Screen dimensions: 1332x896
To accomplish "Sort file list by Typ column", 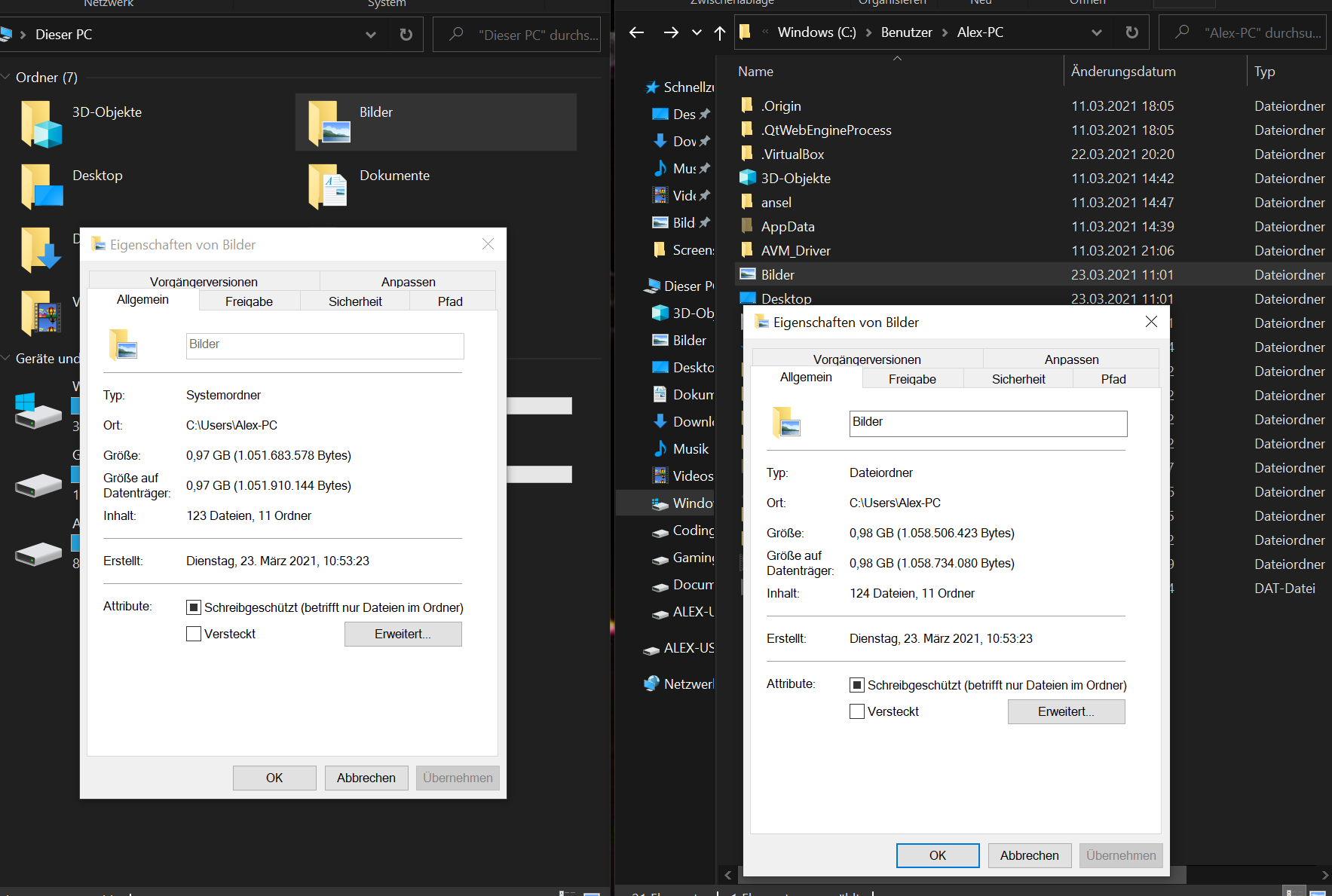I will click(x=1289, y=72).
